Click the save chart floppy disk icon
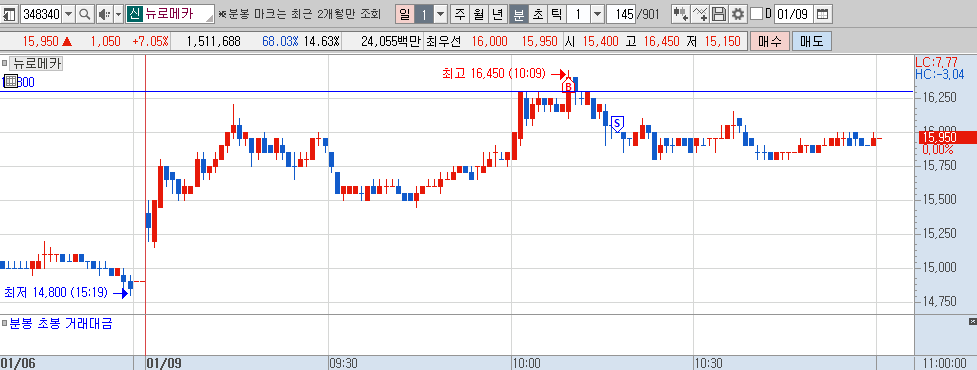977x370 pixels. pyautogui.click(x=720, y=13)
